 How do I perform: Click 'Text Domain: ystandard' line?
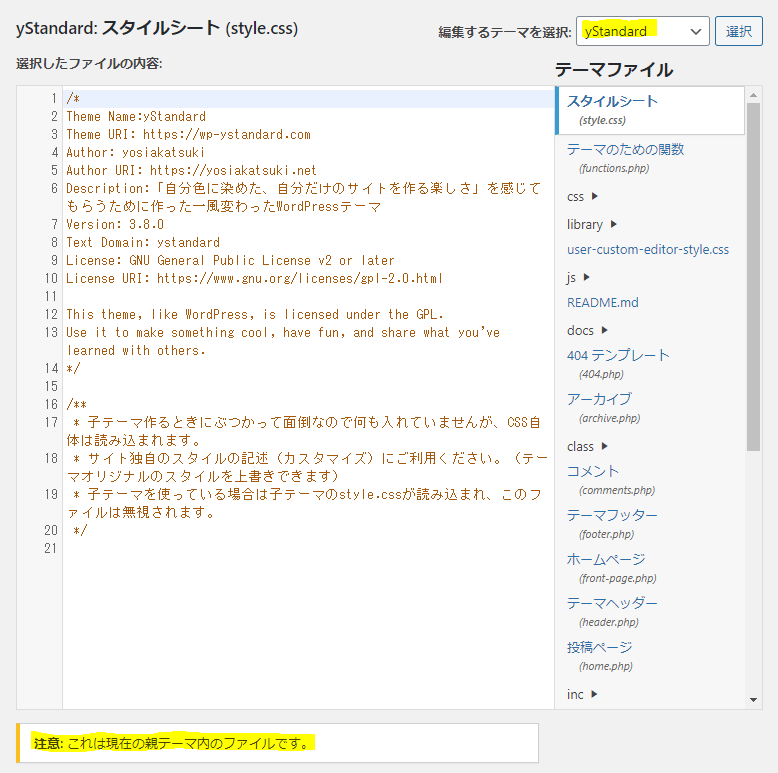click(143, 243)
